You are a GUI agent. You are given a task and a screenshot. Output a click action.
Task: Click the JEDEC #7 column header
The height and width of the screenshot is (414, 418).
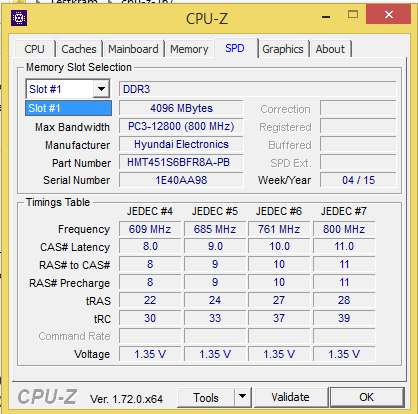(x=344, y=211)
